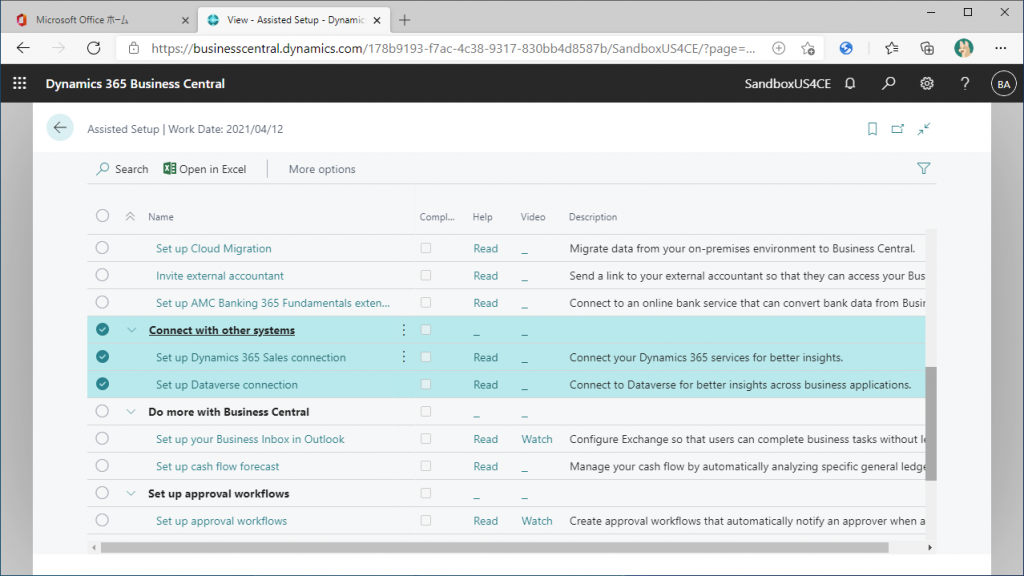Click More options in the action bar
Screen dimensions: 1024x576
322,169
